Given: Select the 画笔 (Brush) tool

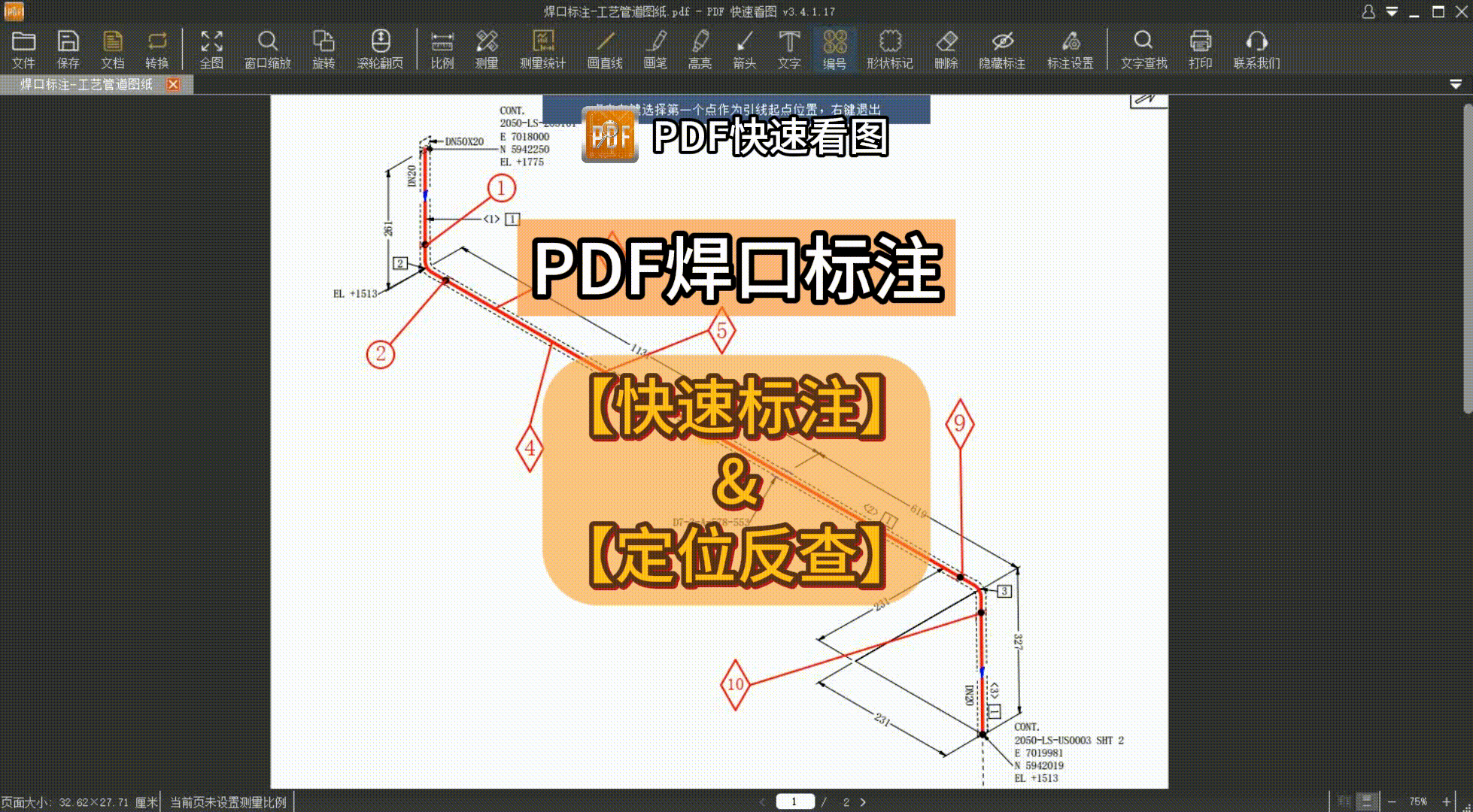Looking at the screenshot, I should [655, 50].
